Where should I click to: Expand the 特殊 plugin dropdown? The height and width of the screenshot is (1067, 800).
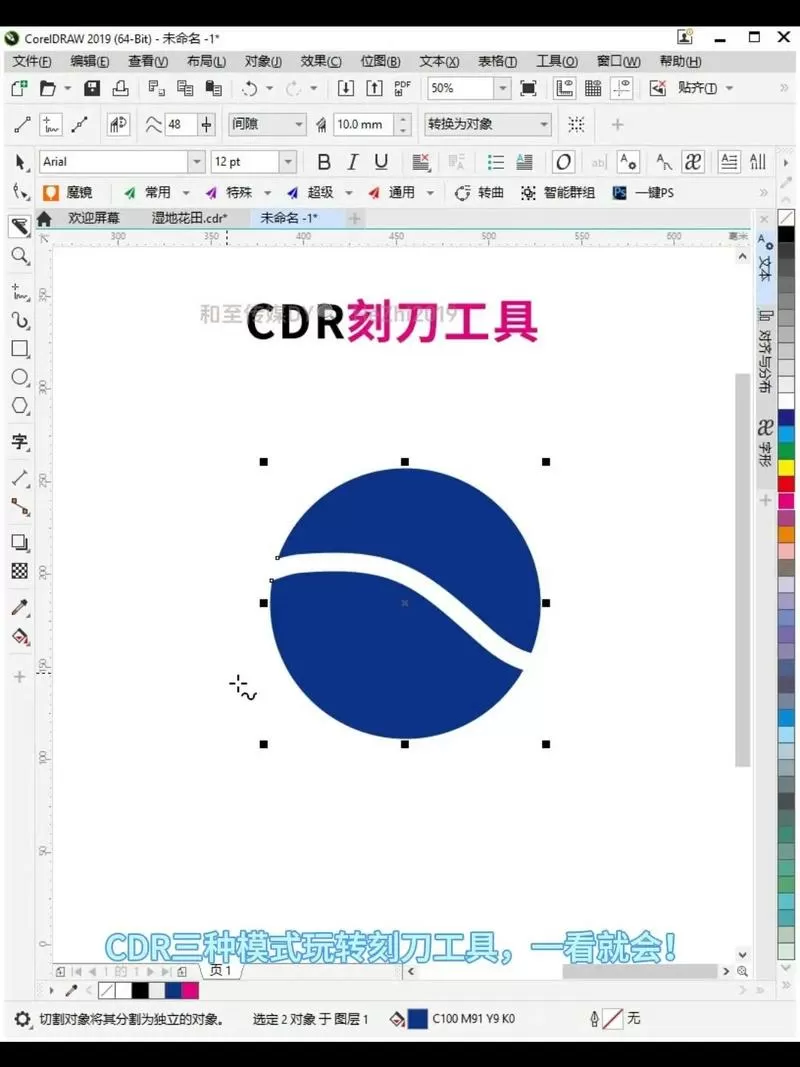click(267, 193)
